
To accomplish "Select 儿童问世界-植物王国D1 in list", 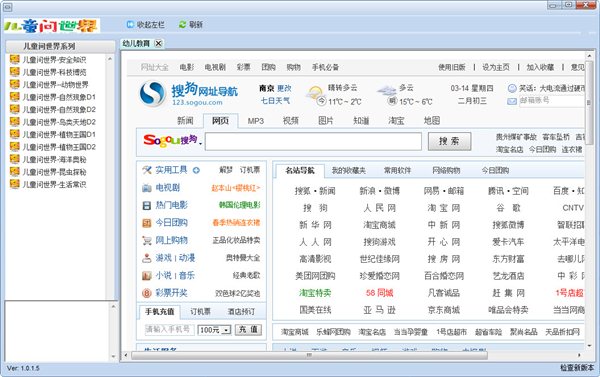I will [59, 134].
